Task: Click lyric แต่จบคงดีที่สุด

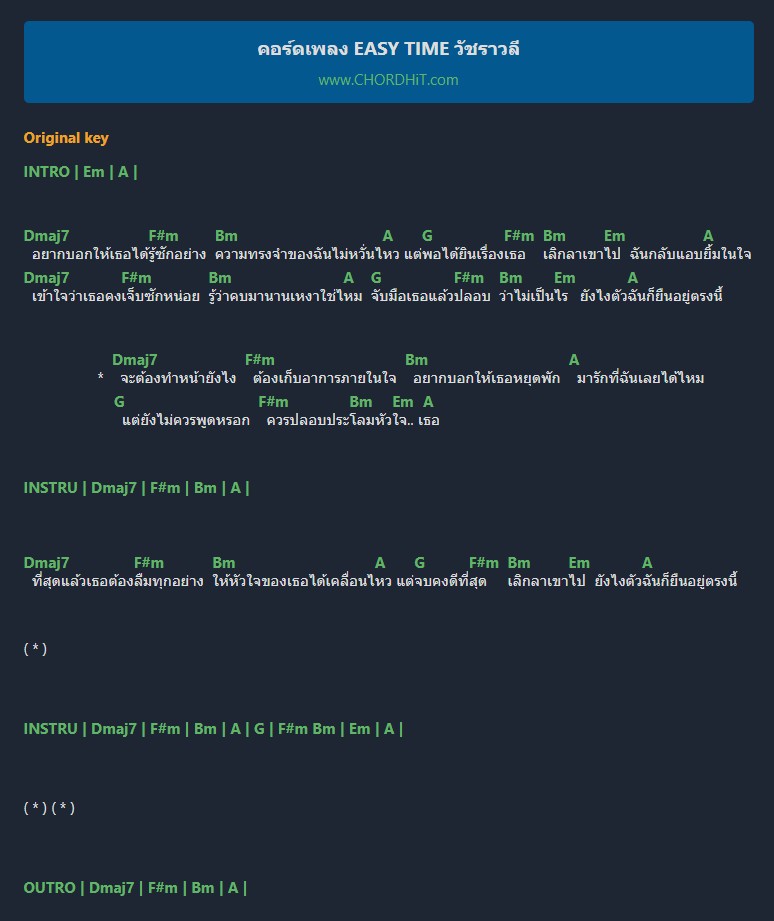Action: coord(442,581)
